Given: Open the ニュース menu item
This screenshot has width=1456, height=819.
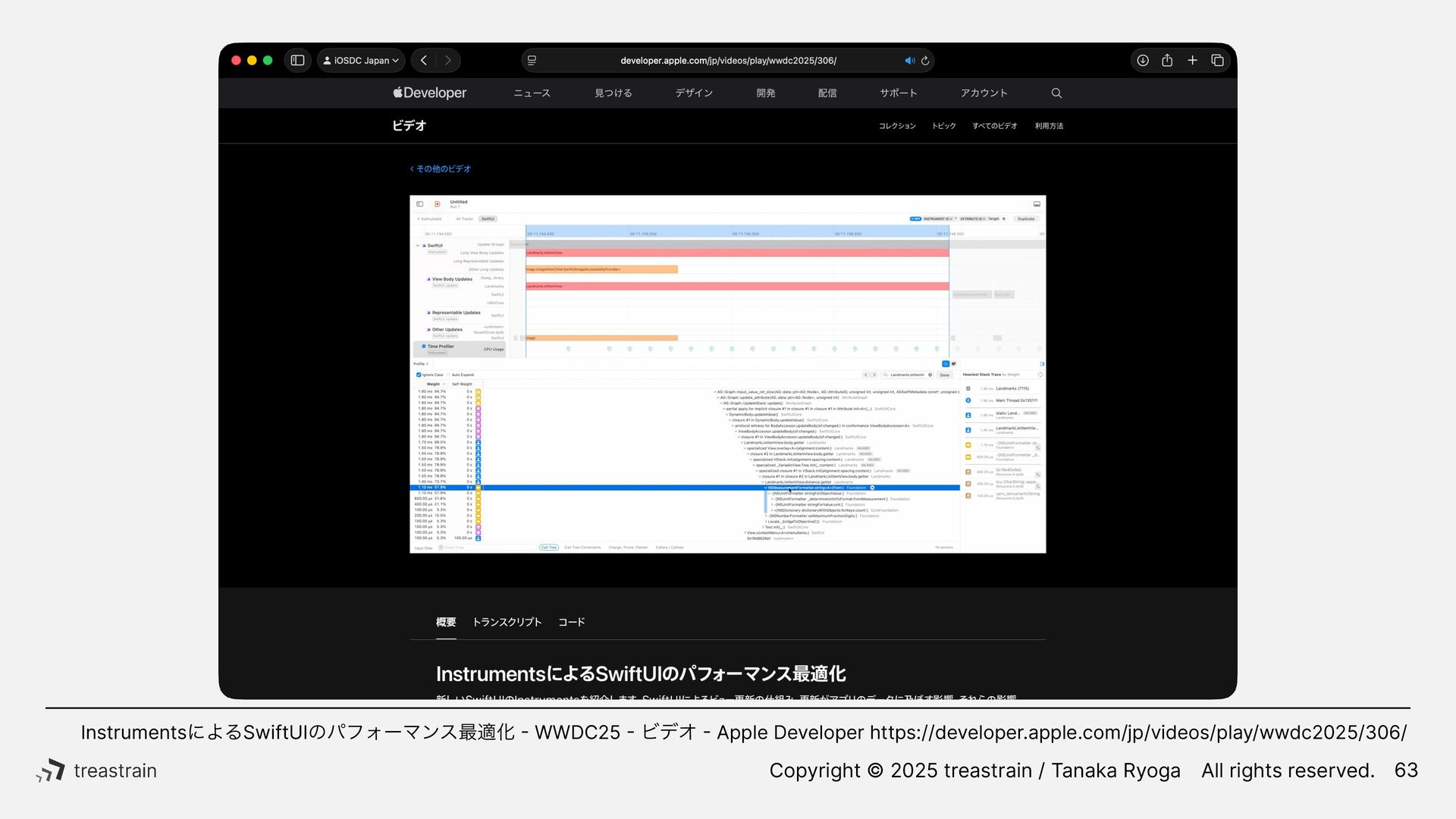Looking at the screenshot, I should point(532,93).
